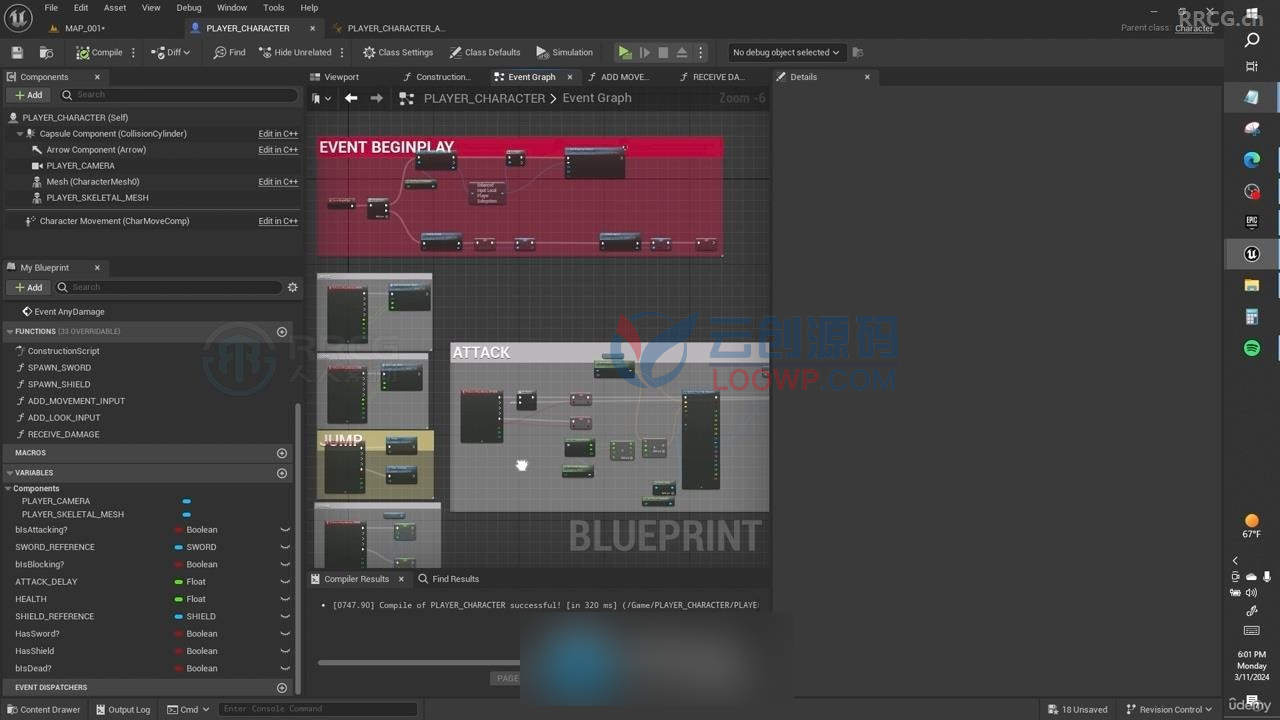Toggle eye visibility for SWORD_REFERENCE variable
1280x720 pixels.
285,547
